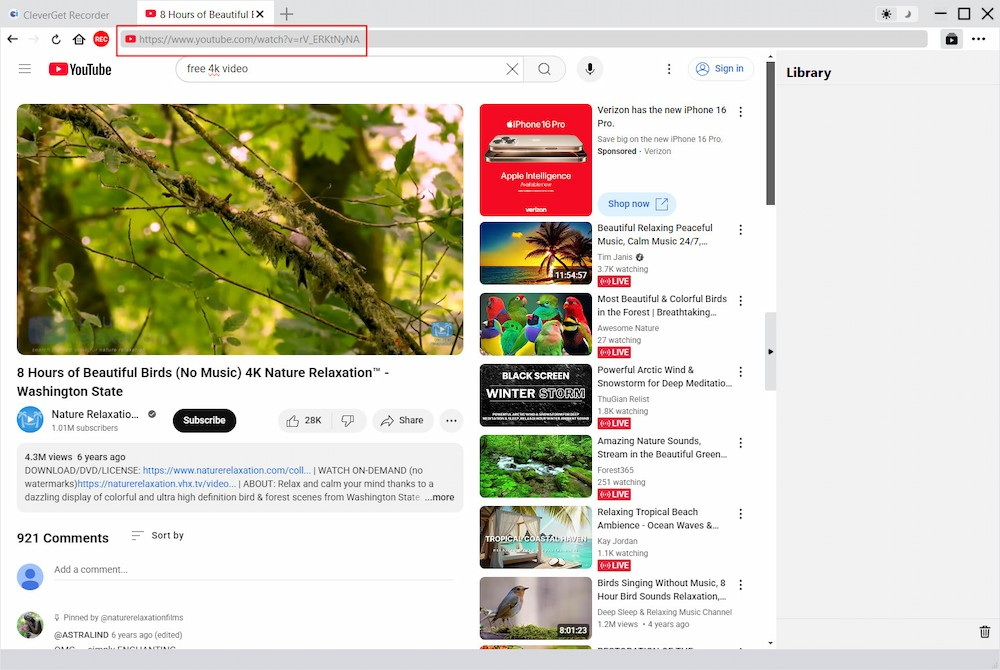The width and height of the screenshot is (1000, 670).
Task: Collapse the Library side panel arrow
Action: point(770,352)
